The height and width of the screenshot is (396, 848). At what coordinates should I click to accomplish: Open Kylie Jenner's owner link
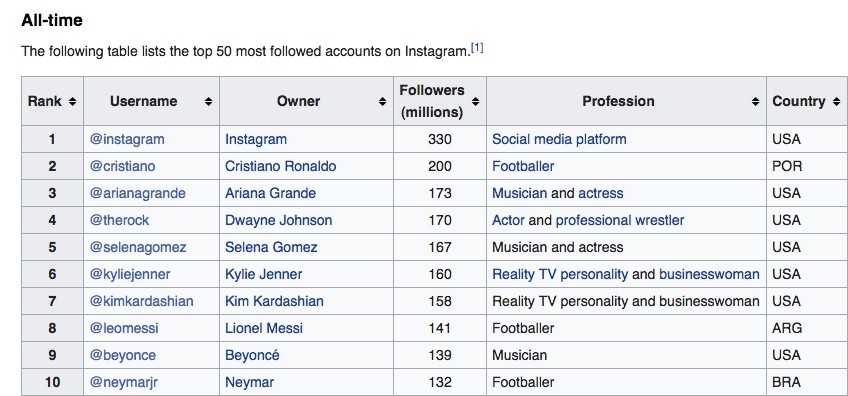pyautogui.click(x=263, y=275)
